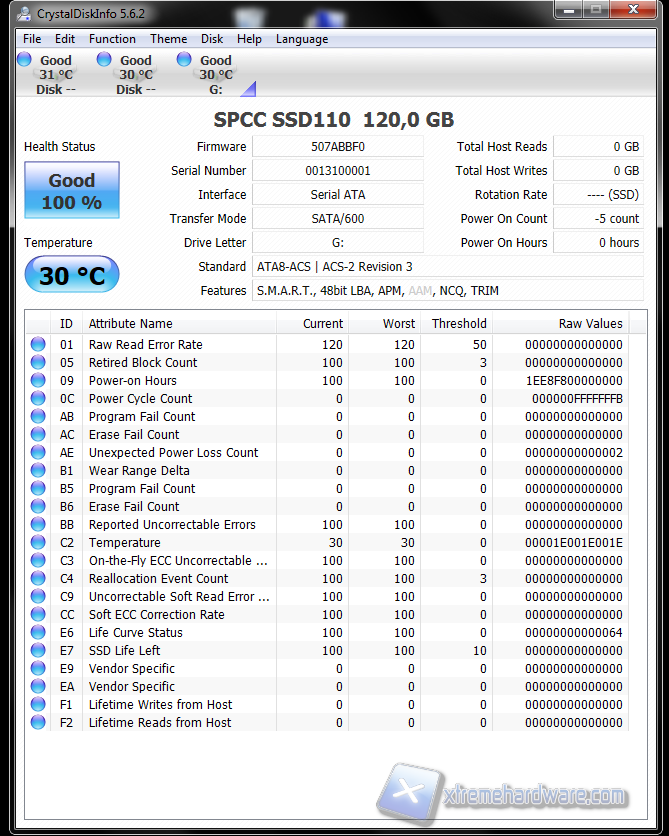Click the Attribute Name column header
This screenshot has width=669, height=836.
[x=130, y=323]
